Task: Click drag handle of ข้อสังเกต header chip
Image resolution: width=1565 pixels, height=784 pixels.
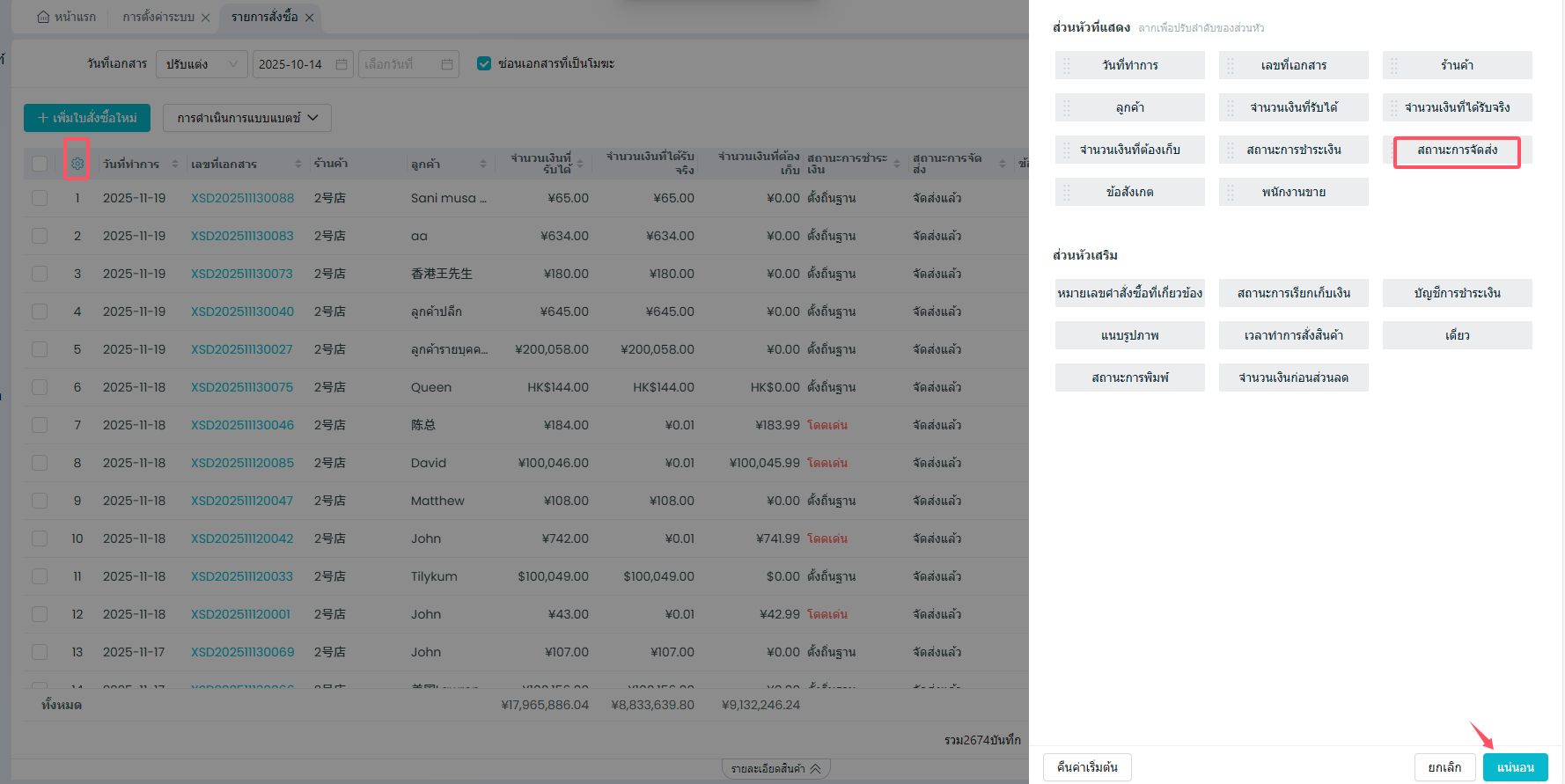Action: (1067, 192)
